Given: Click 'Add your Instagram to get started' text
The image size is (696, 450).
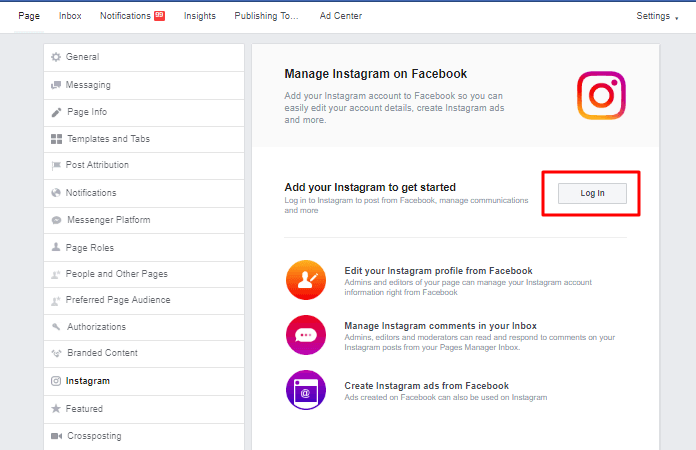Looking at the screenshot, I should [370, 187].
